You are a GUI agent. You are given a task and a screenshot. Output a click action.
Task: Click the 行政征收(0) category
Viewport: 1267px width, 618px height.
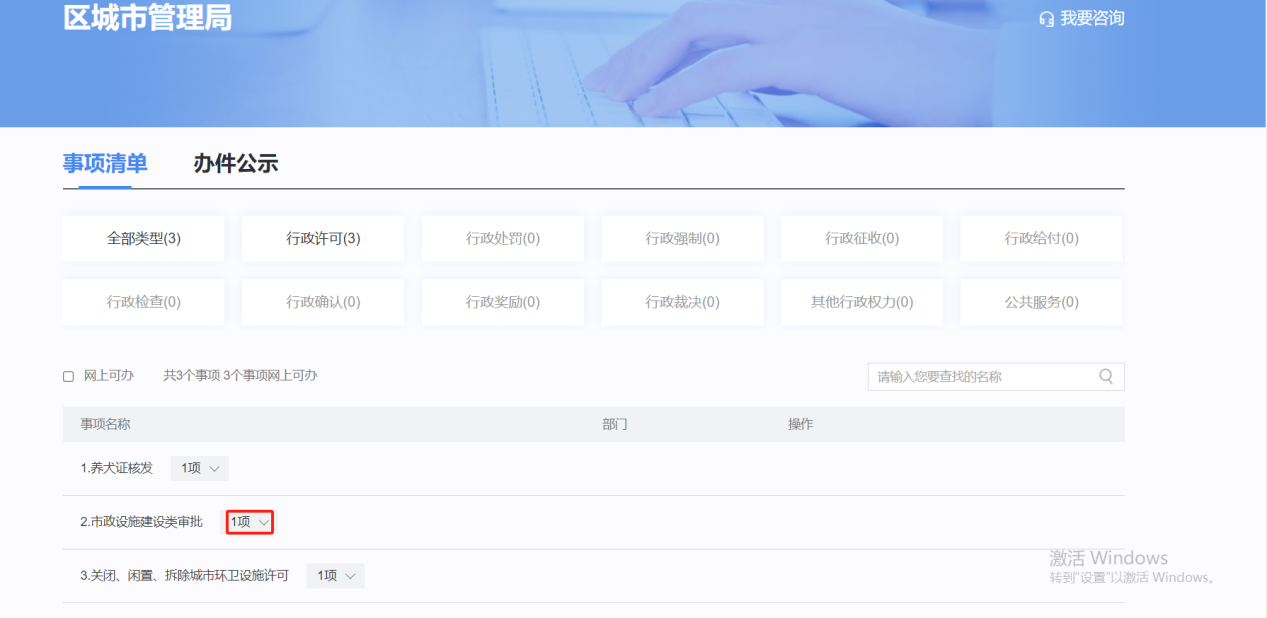point(861,238)
